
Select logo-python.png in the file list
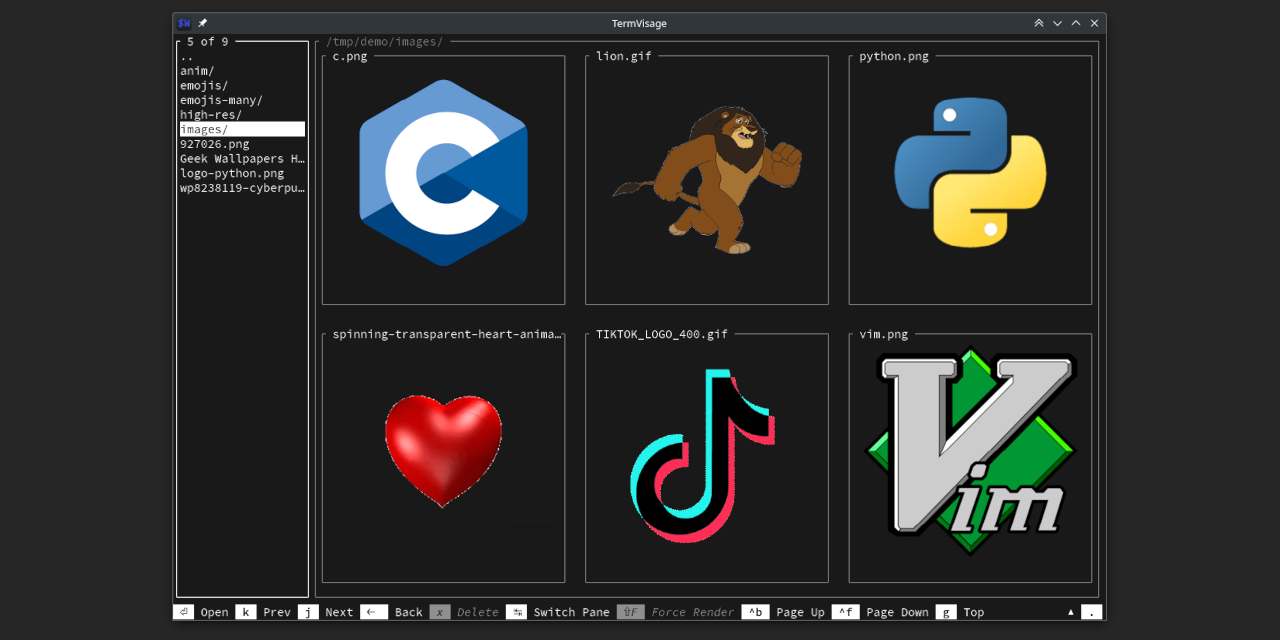[x=232, y=173]
